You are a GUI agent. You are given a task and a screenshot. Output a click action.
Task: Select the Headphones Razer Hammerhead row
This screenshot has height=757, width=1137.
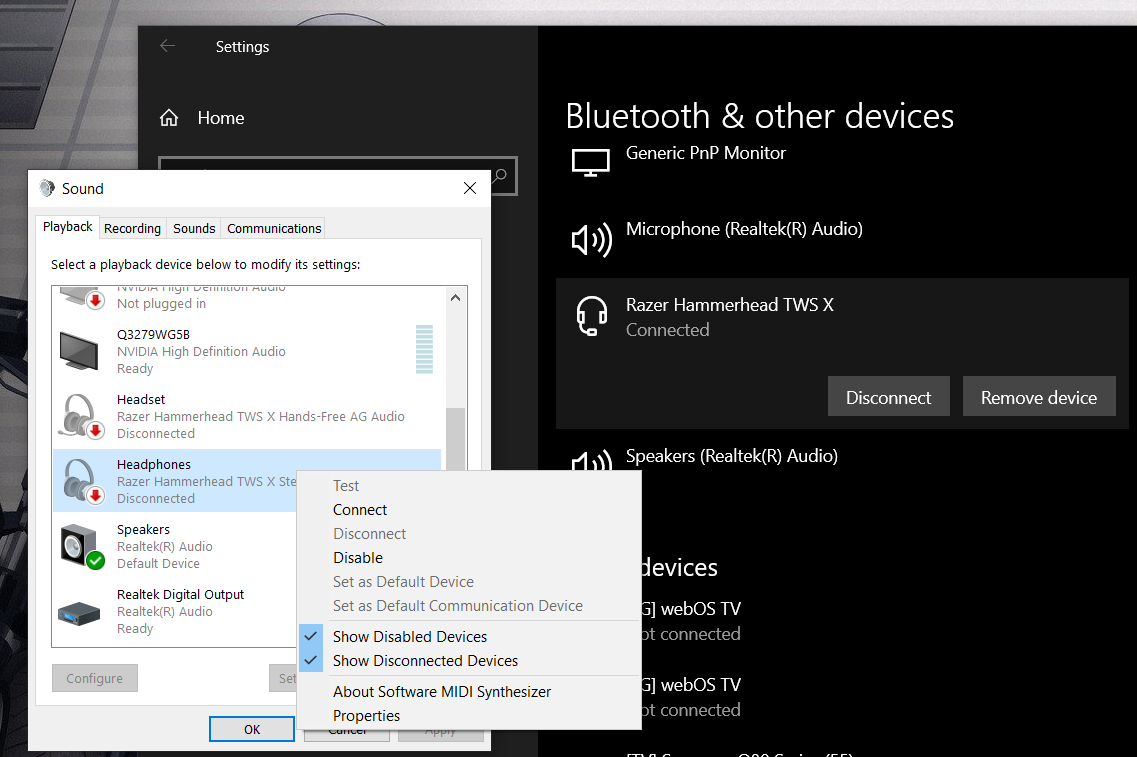coord(247,481)
